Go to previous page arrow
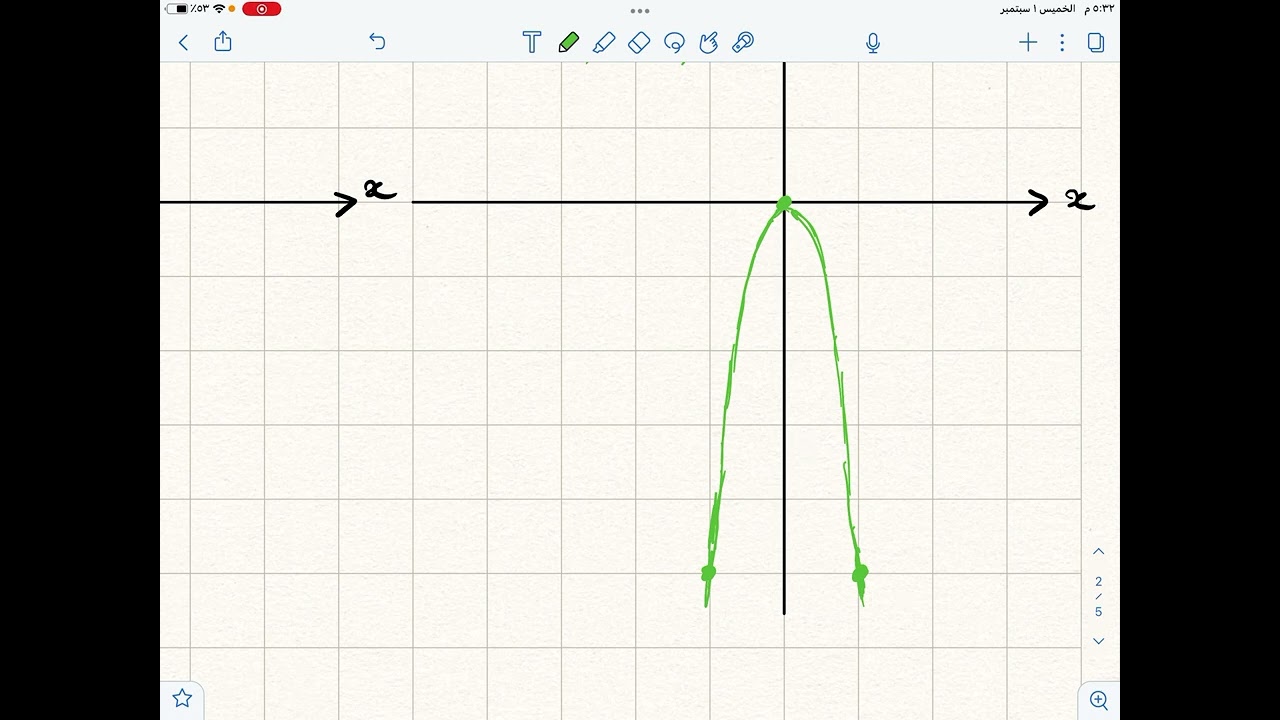This screenshot has height=720, width=1280. [x=1098, y=552]
